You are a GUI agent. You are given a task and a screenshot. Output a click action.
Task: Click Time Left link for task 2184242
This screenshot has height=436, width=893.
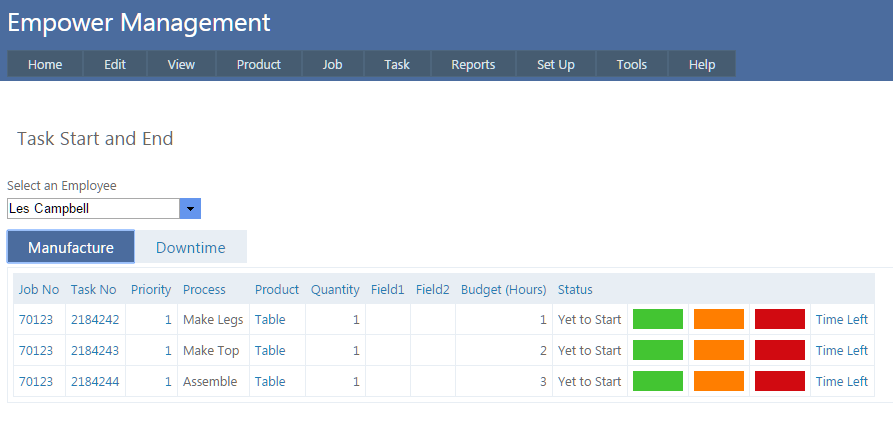click(841, 320)
